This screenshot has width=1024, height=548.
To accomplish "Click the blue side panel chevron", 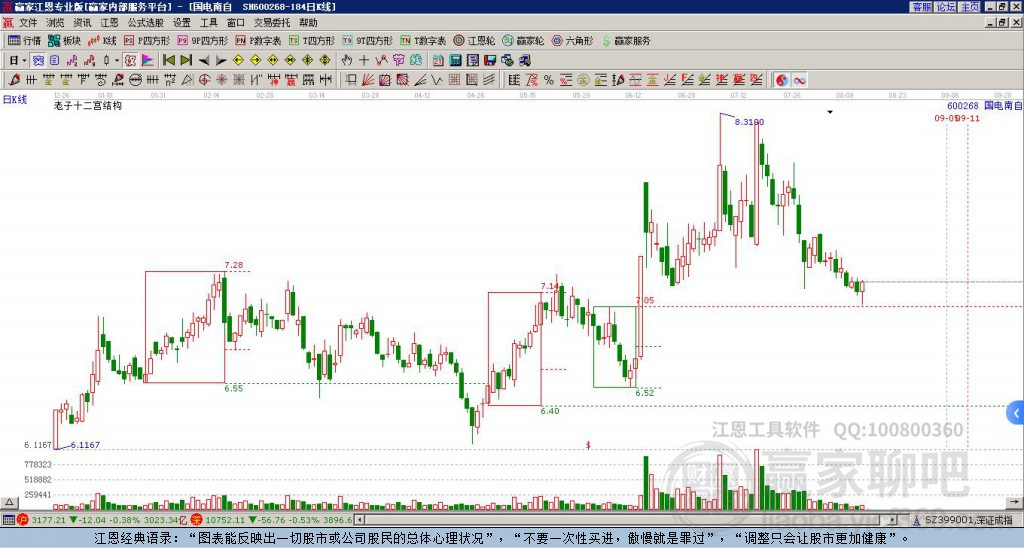I will (1016, 413).
